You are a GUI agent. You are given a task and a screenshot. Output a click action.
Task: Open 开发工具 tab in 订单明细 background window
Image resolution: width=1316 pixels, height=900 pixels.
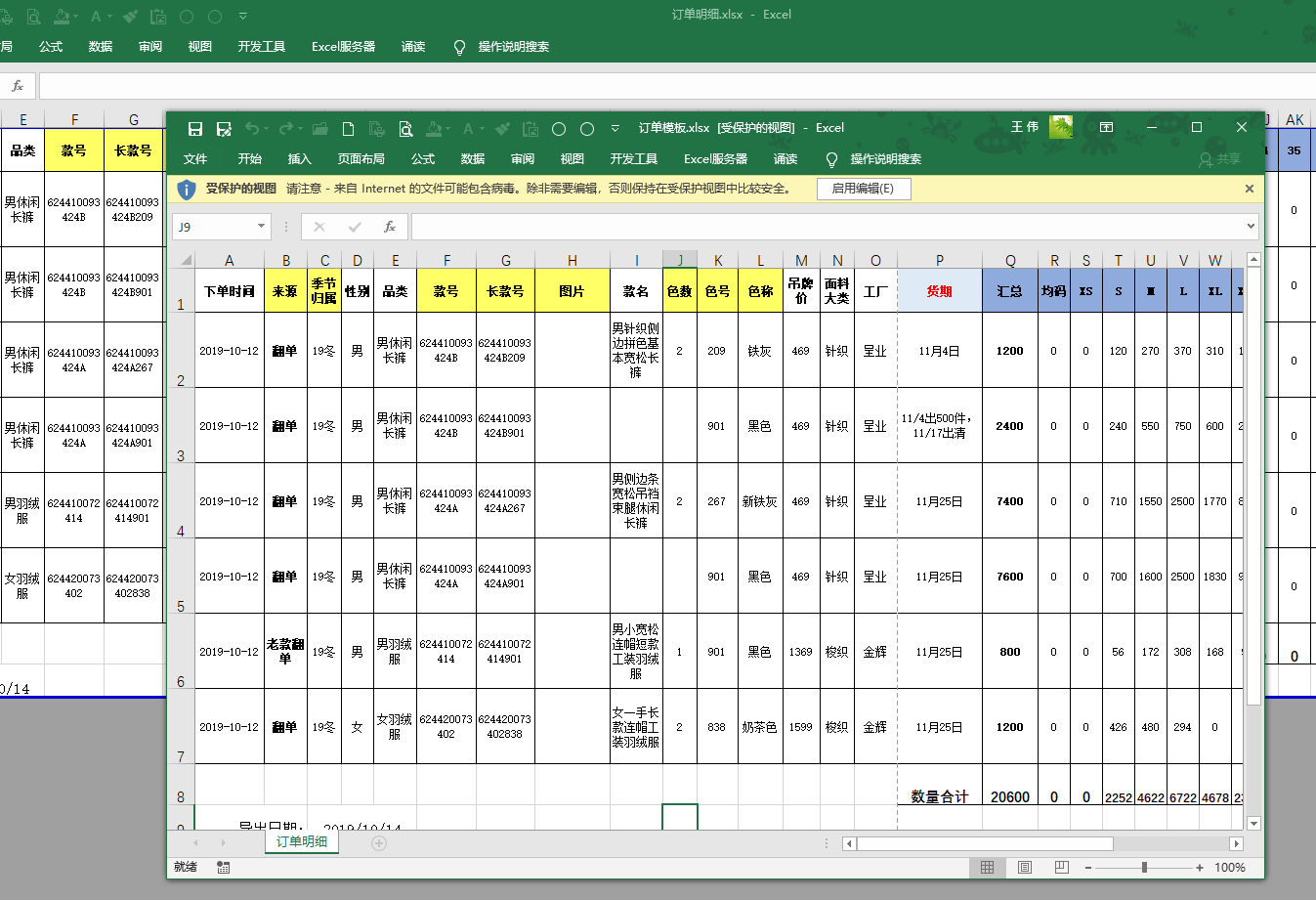point(262,47)
